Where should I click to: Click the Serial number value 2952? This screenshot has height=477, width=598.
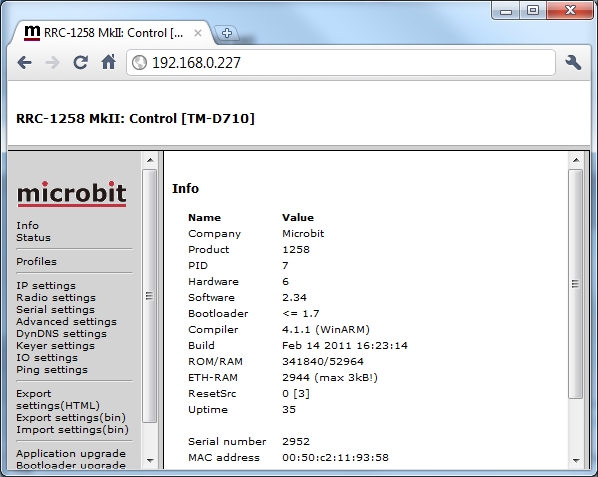(296, 442)
